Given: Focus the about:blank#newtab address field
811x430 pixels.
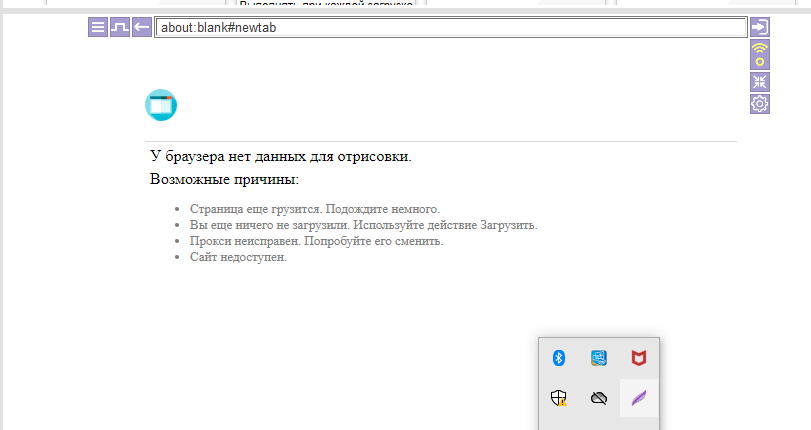Looking at the screenshot, I should pos(450,27).
